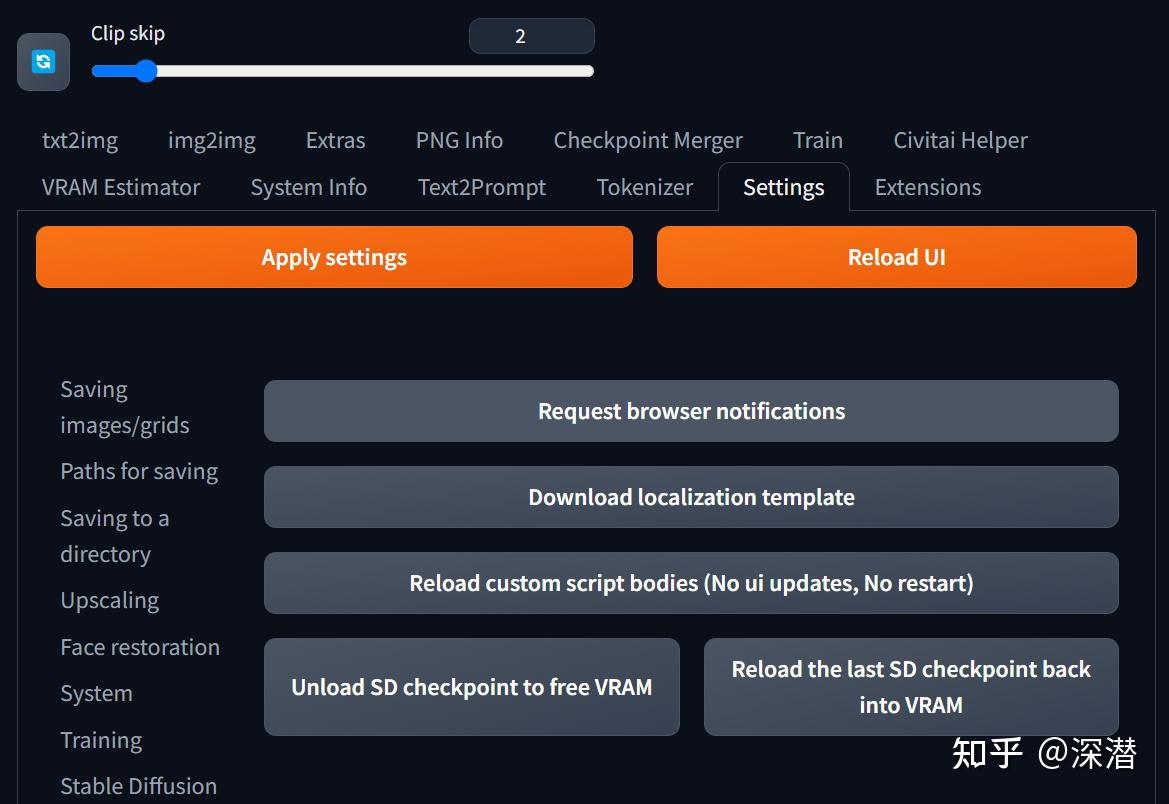1169x804 pixels.
Task: Select the Extensions tab
Action: pyautogui.click(x=927, y=187)
